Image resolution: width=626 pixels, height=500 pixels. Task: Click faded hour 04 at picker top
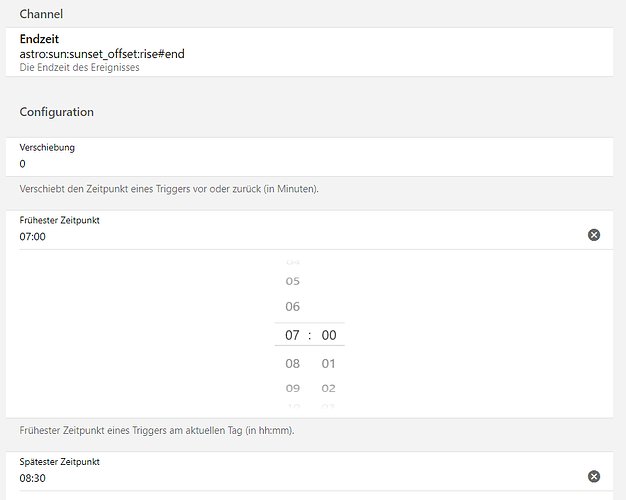tap(293, 261)
